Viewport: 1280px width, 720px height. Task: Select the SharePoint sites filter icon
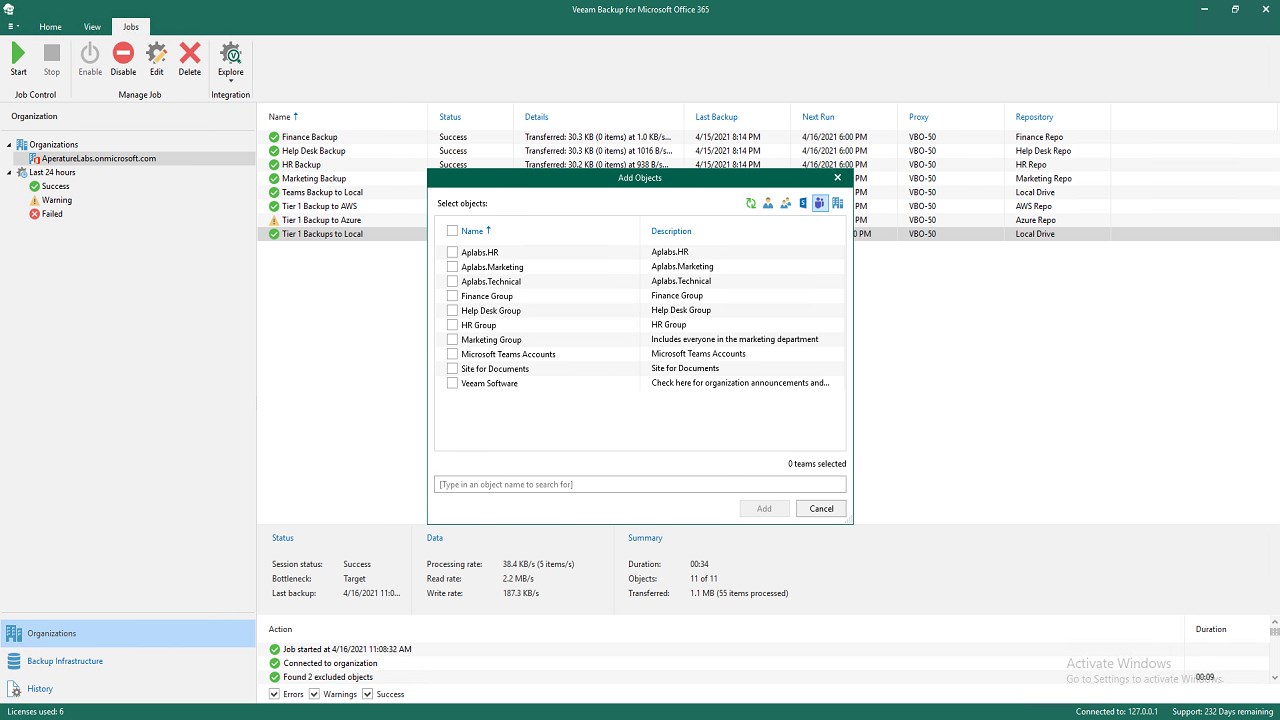[803, 203]
